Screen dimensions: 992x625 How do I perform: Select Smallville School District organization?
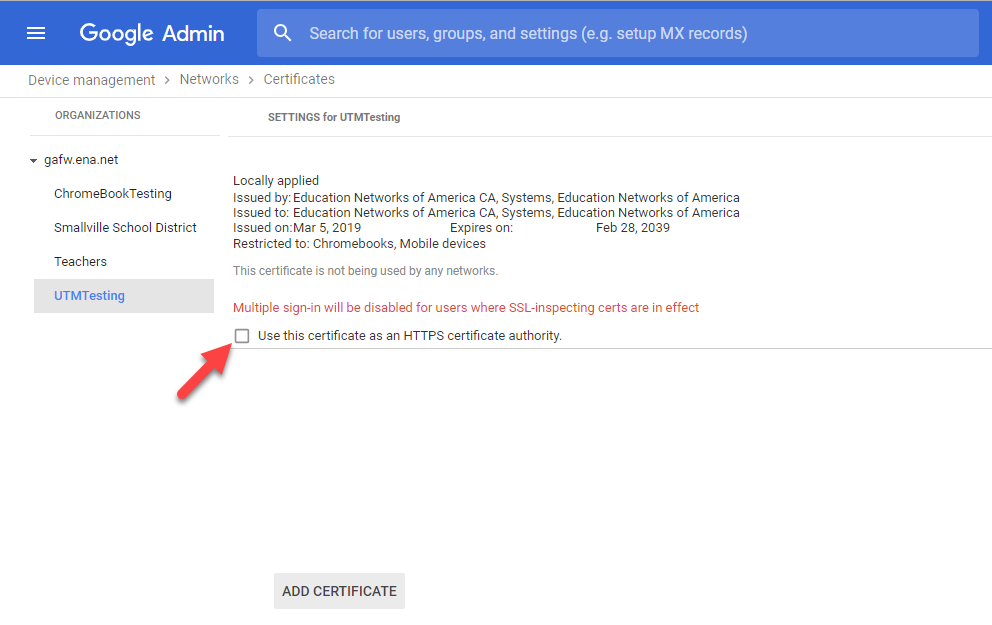(x=125, y=228)
